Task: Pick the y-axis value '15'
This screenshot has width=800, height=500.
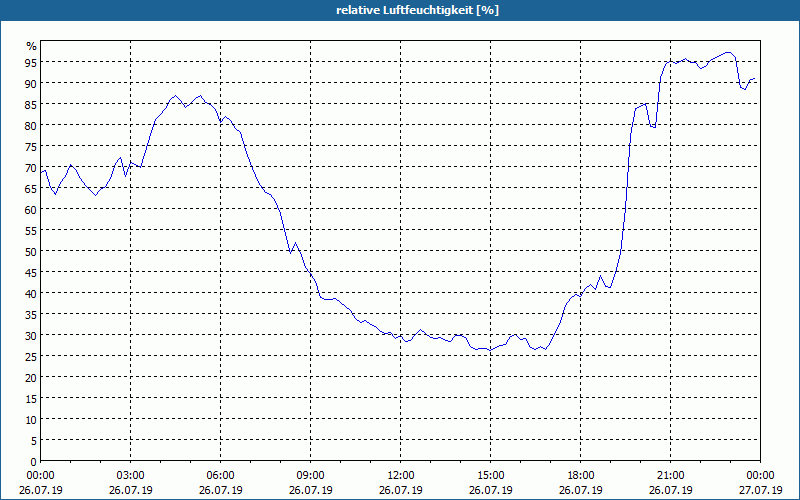Action: (x=30, y=398)
